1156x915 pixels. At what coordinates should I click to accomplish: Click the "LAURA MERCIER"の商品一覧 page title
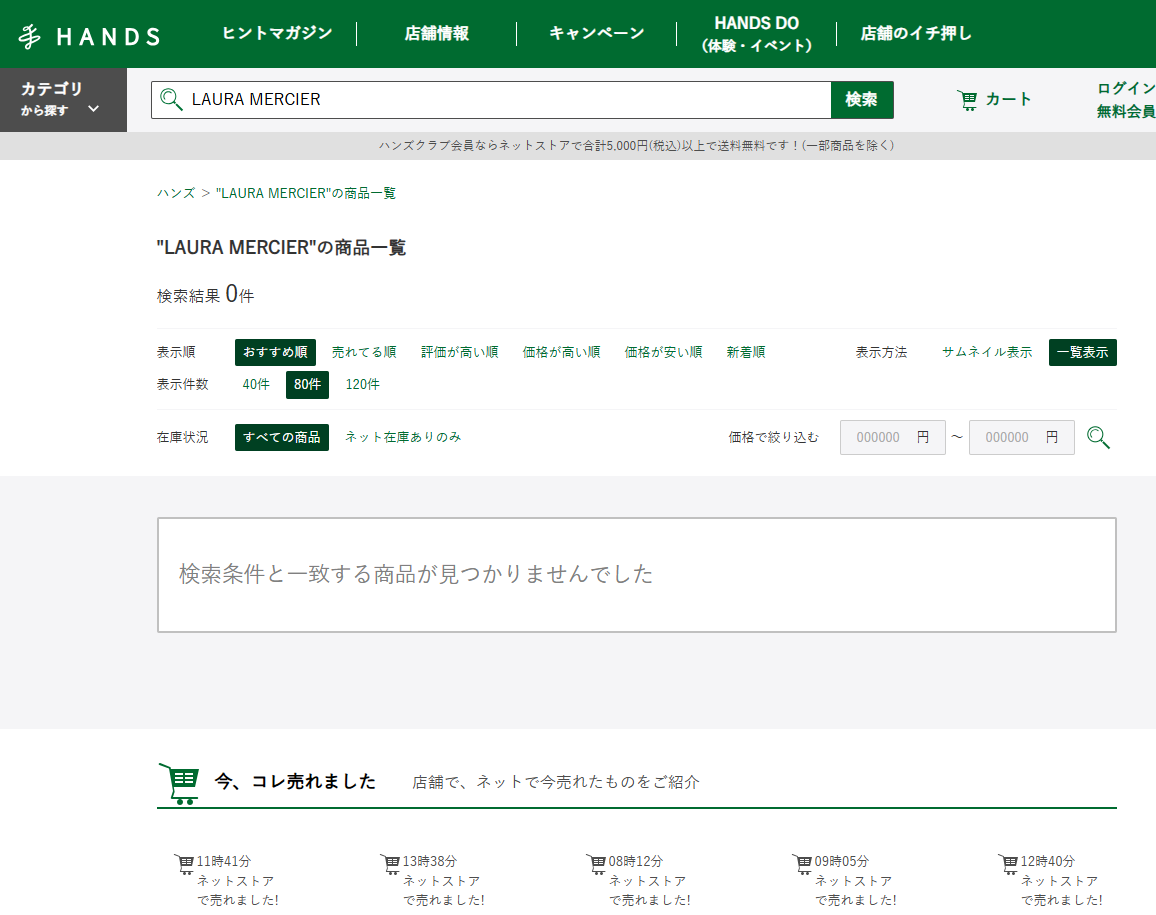point(281,247)
